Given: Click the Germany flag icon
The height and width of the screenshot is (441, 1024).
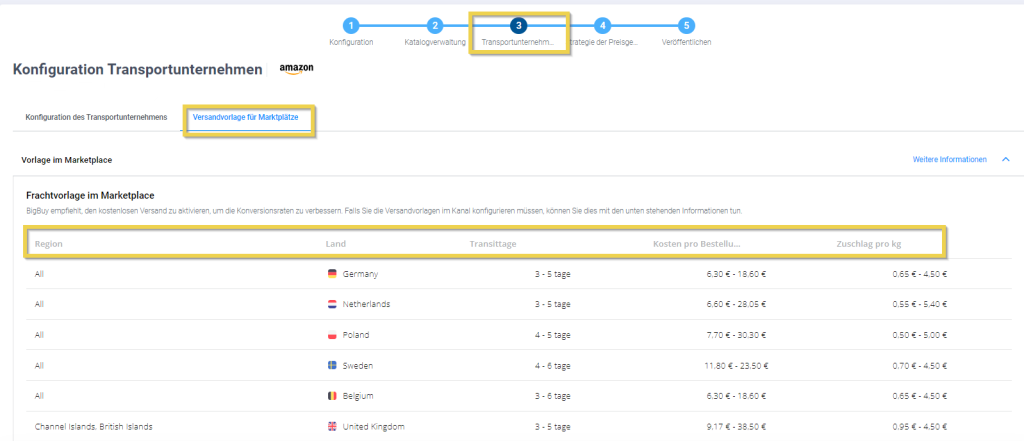Looking at the screenshot, I should click(x=333, y=273).
